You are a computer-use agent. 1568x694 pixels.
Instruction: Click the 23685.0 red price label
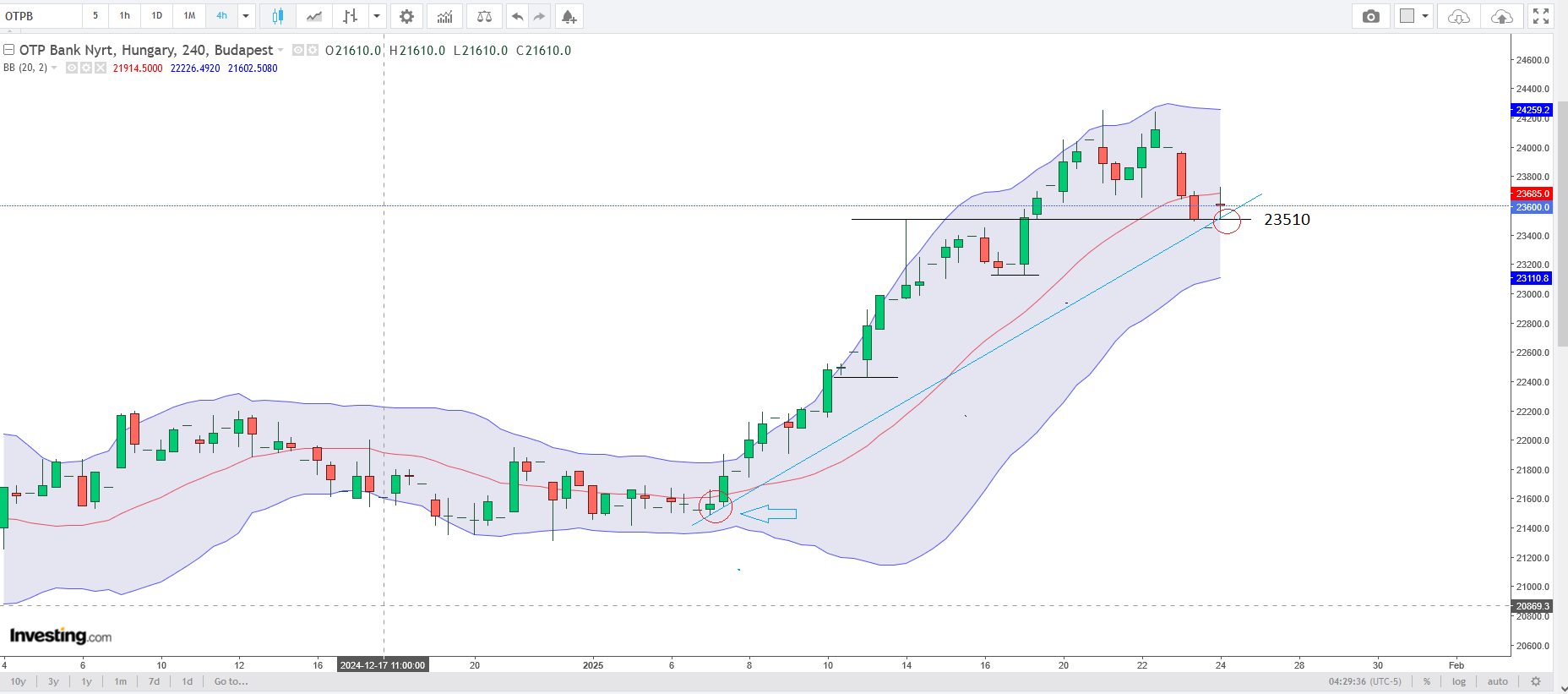click(1532, 194)
